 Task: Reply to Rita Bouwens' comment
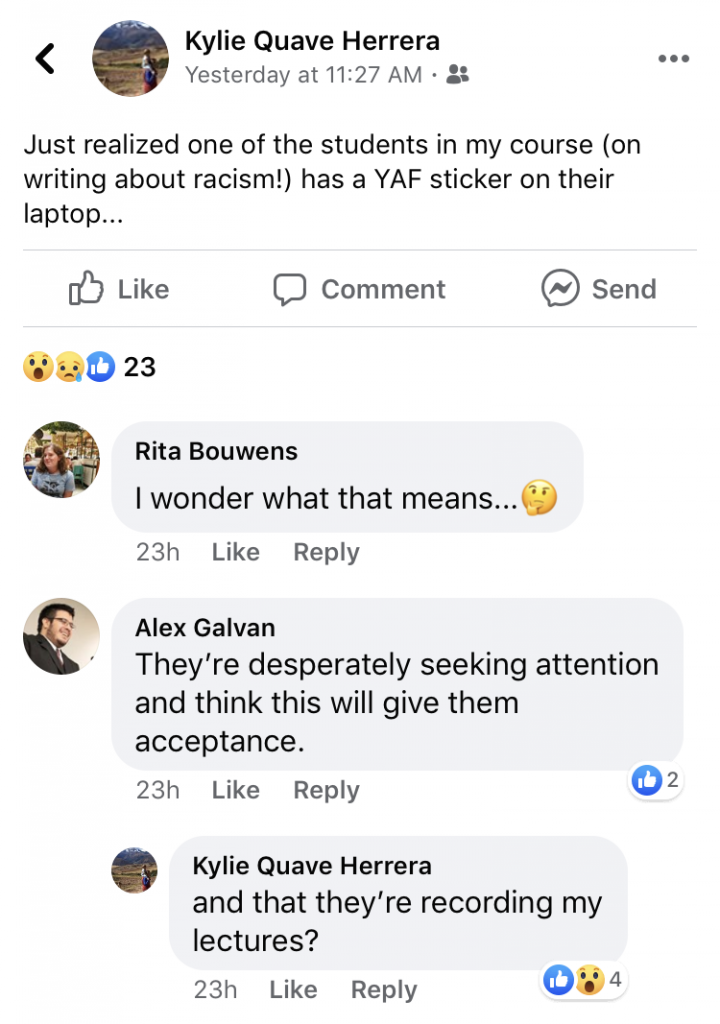[x=326, y=552]
